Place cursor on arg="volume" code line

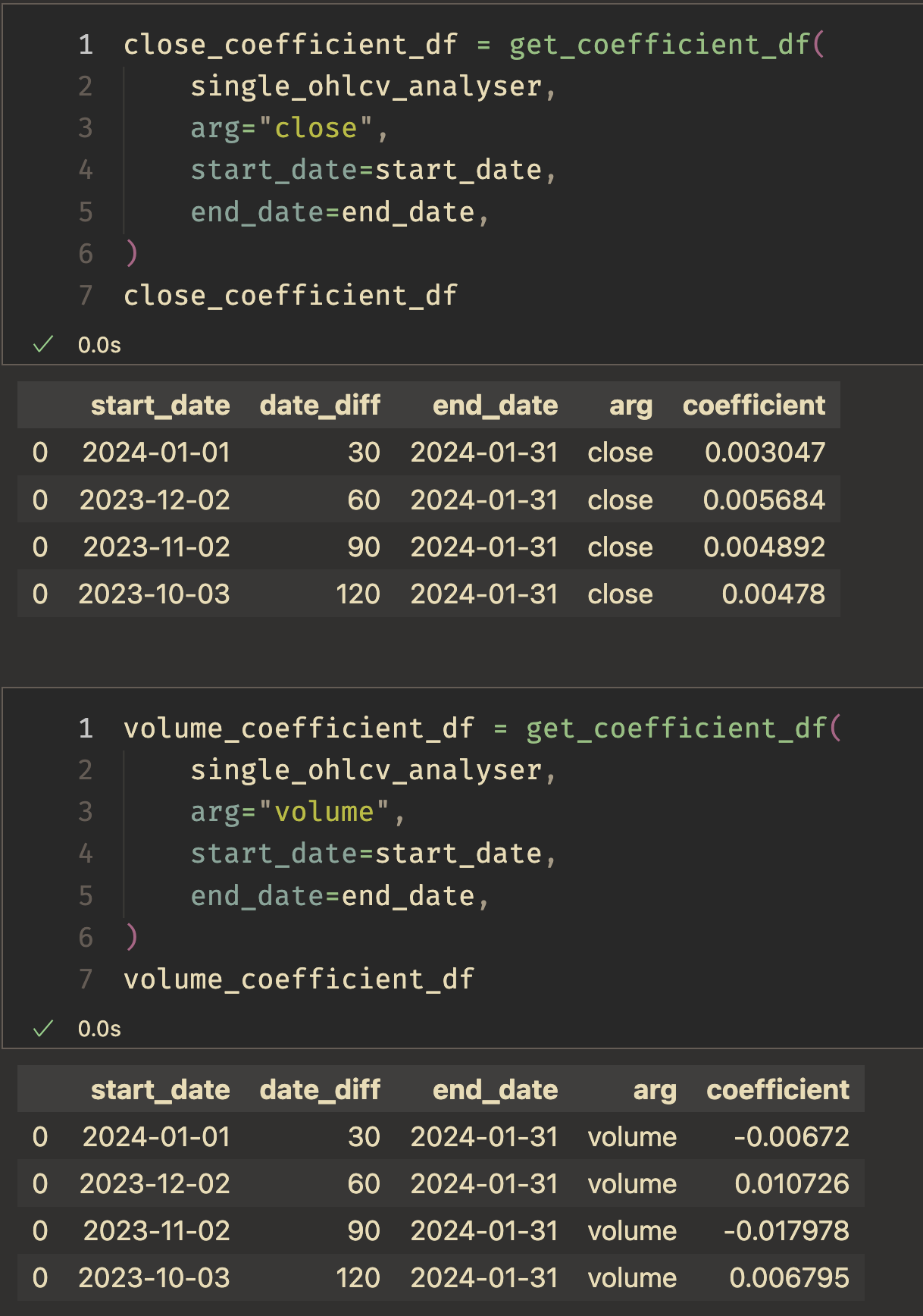[x=297, y=812]
